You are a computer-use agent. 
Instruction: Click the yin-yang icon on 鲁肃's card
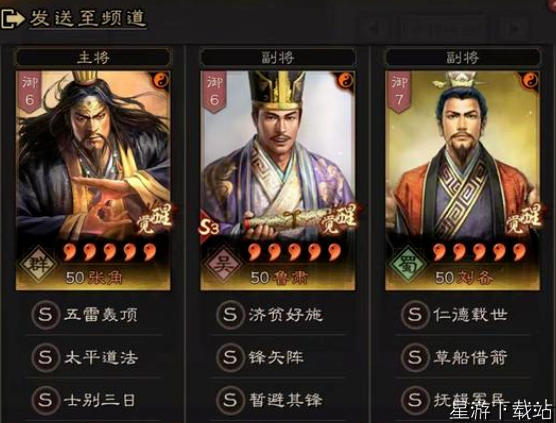(x=346, y=80)
